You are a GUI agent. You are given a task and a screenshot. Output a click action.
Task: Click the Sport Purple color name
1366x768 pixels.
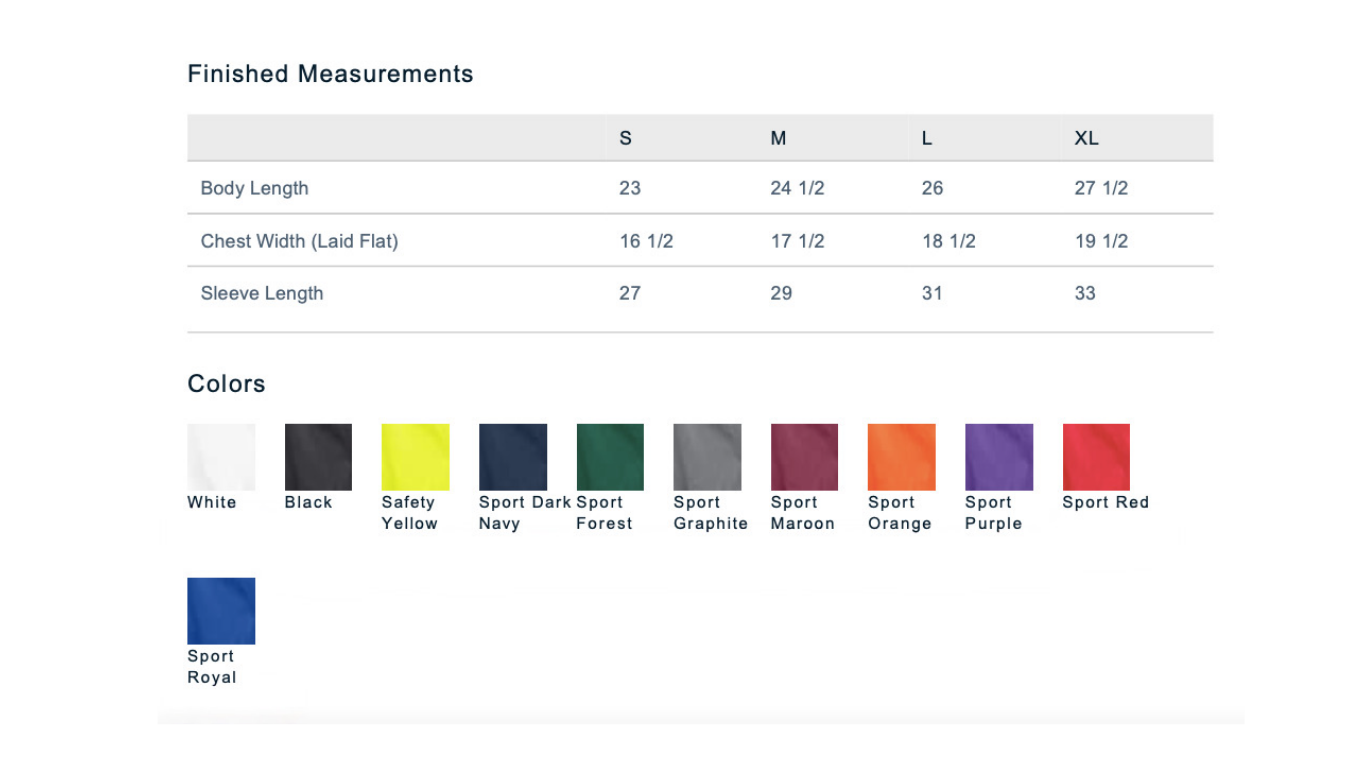(x=993, y=513)
